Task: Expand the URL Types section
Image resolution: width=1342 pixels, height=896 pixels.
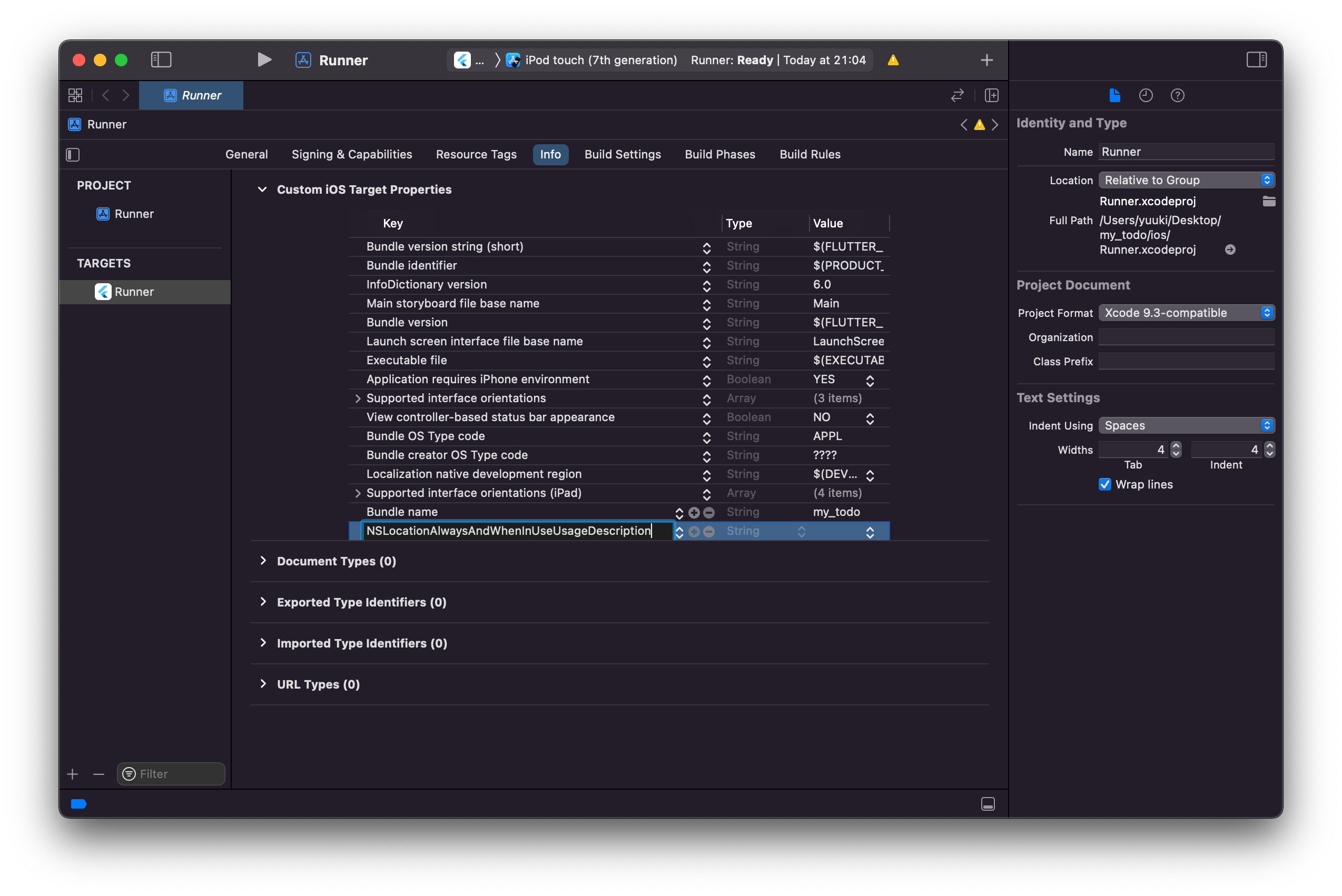Action: 263,684
